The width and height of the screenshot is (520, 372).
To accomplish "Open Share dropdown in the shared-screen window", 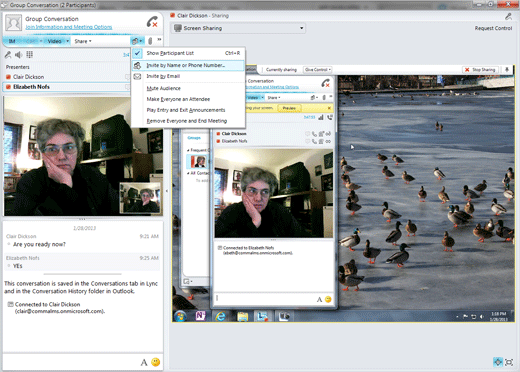I will (274, 98).
